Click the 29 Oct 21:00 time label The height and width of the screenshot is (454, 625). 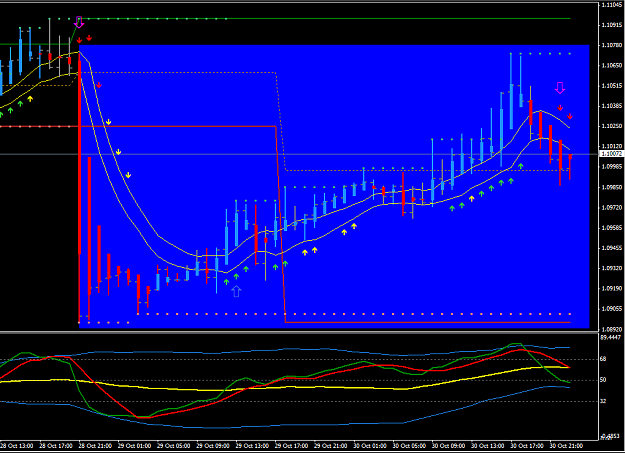pos(330,446)
